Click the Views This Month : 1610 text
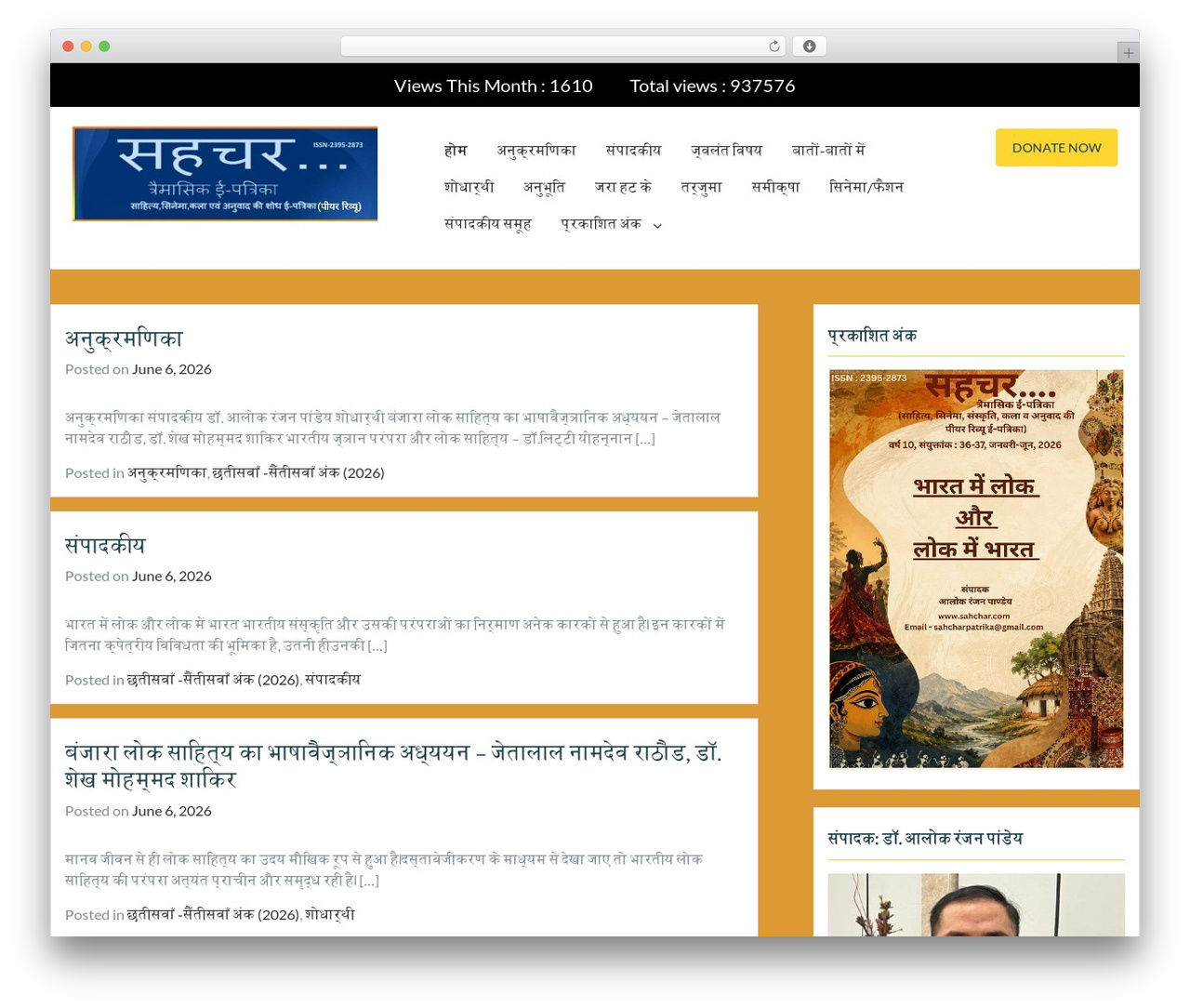Image resolution: width=1190 pixels, height=1008 pixels. click(x=494, y=86)
